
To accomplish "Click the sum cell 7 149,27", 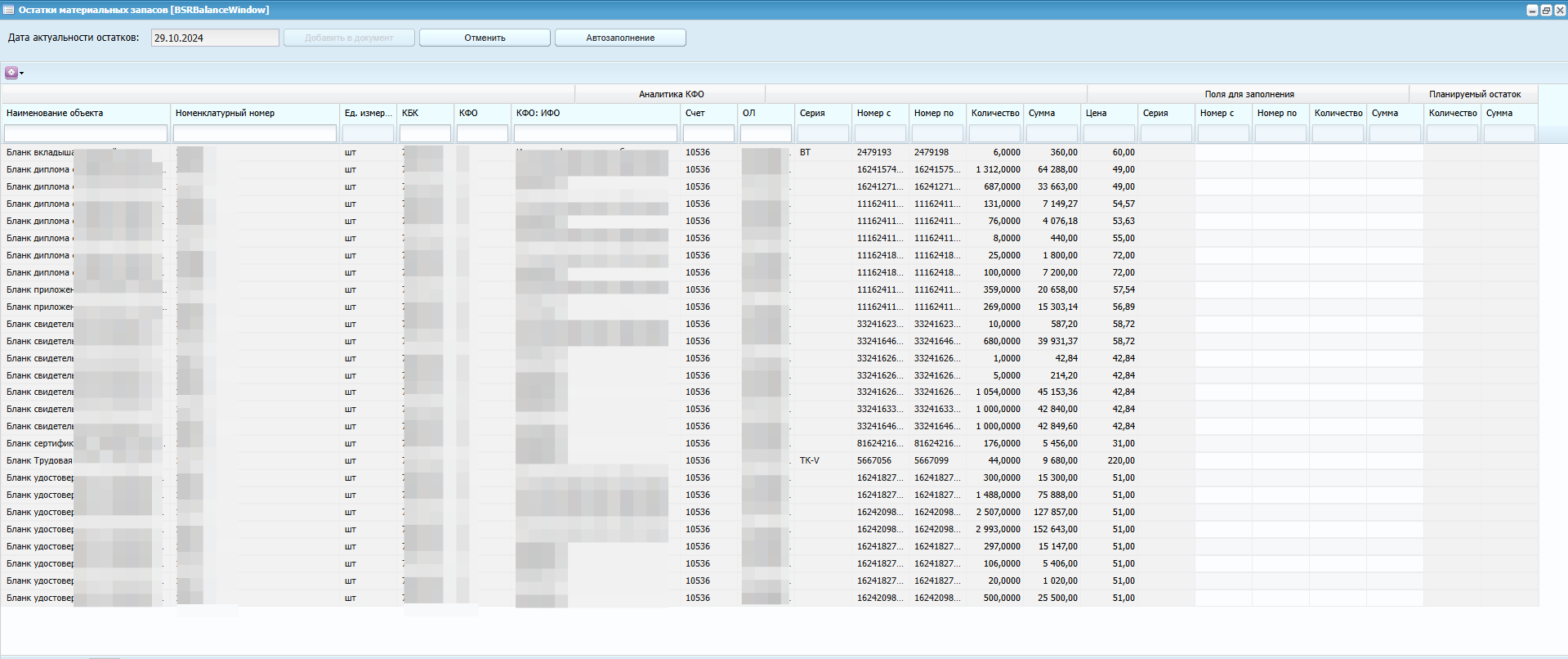I will [x=1060, y=204].
